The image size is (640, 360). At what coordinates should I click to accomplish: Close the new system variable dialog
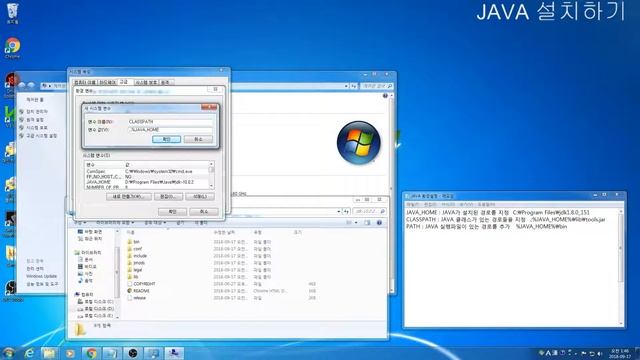[x=209, y=107]
